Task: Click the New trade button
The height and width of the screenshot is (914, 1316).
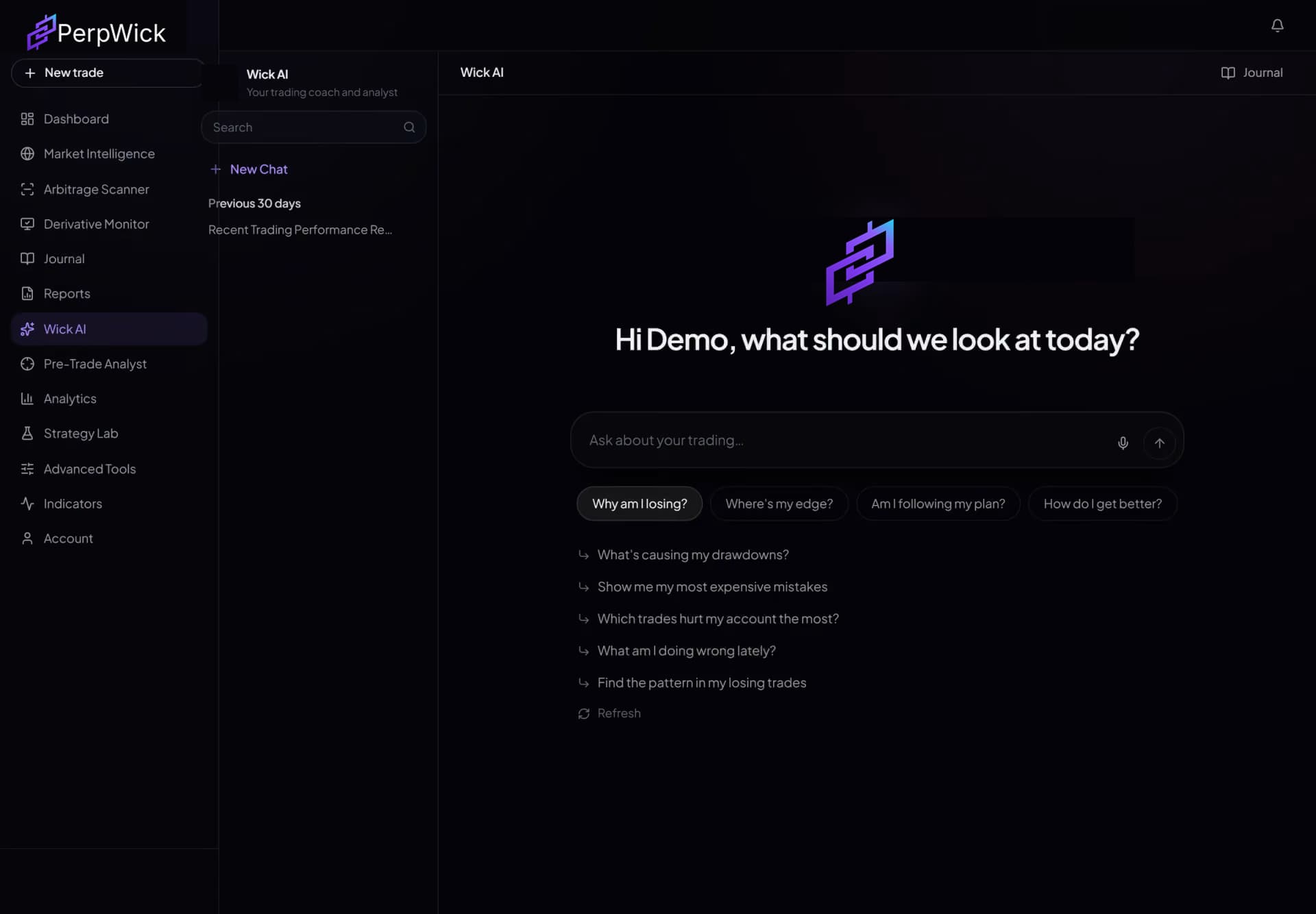Action: pos(109,73)
